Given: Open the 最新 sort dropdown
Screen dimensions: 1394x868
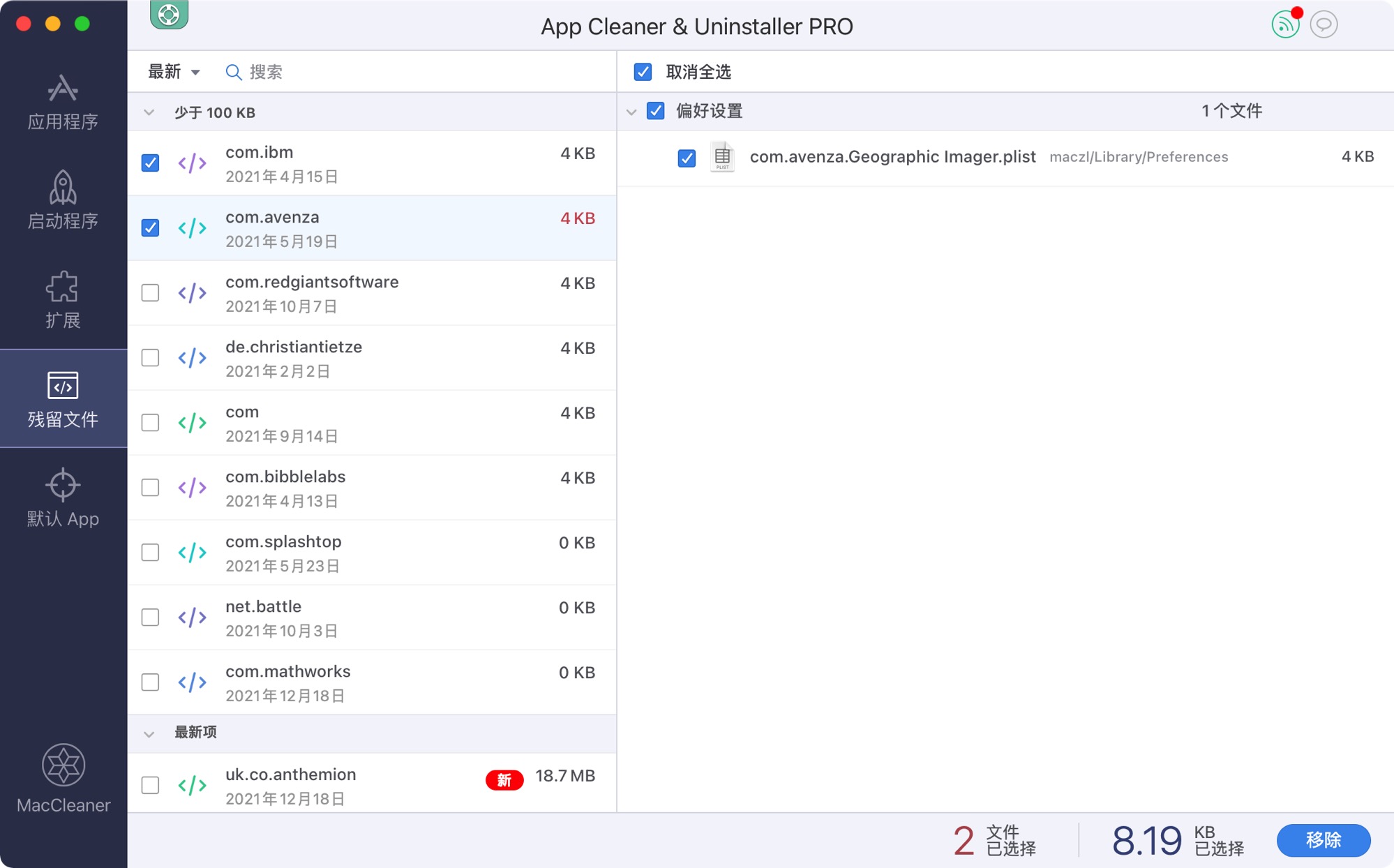Looking at the screenshot, I should tap(174, 72).
